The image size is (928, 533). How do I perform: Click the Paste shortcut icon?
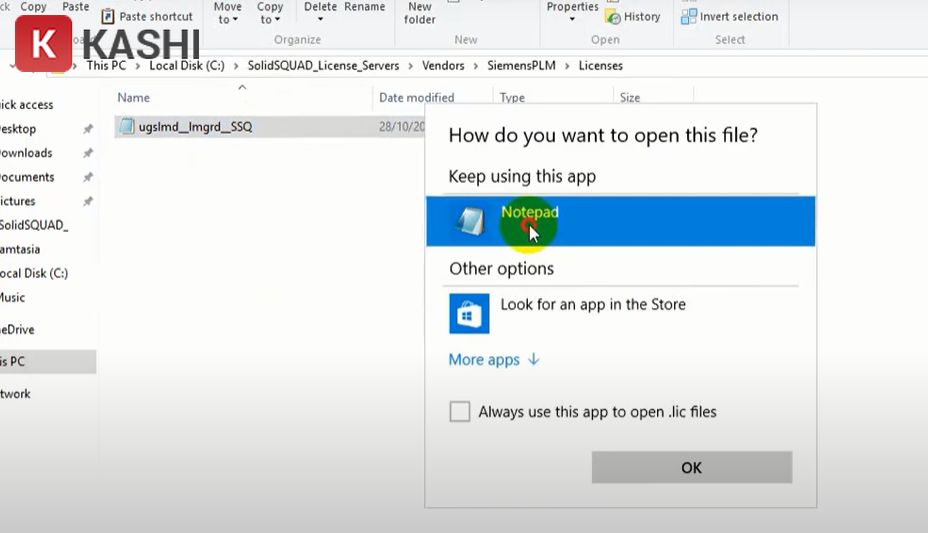click(x=108, y=16)
